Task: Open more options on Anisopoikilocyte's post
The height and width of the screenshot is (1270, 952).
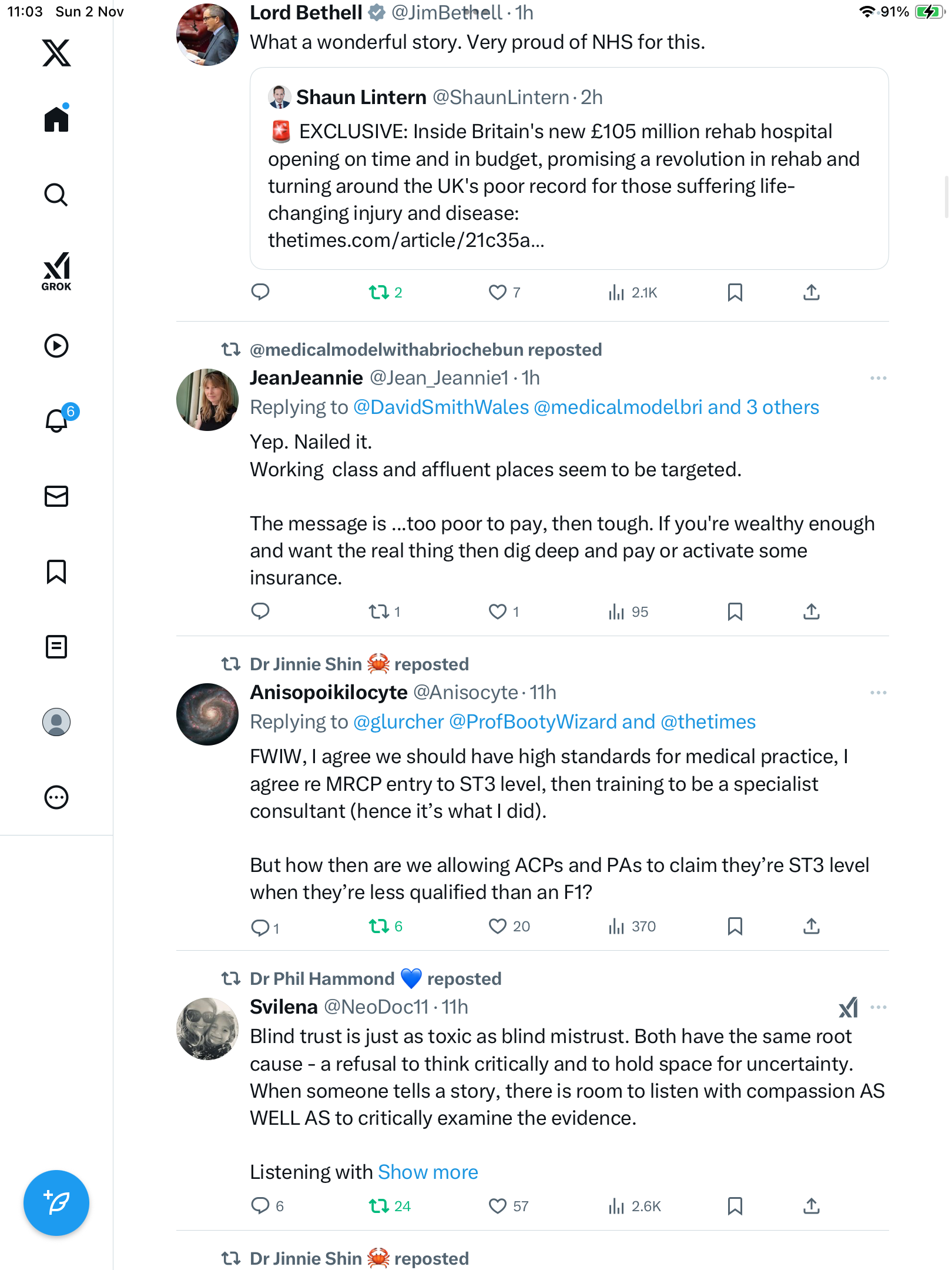Action: pos(878,693)
